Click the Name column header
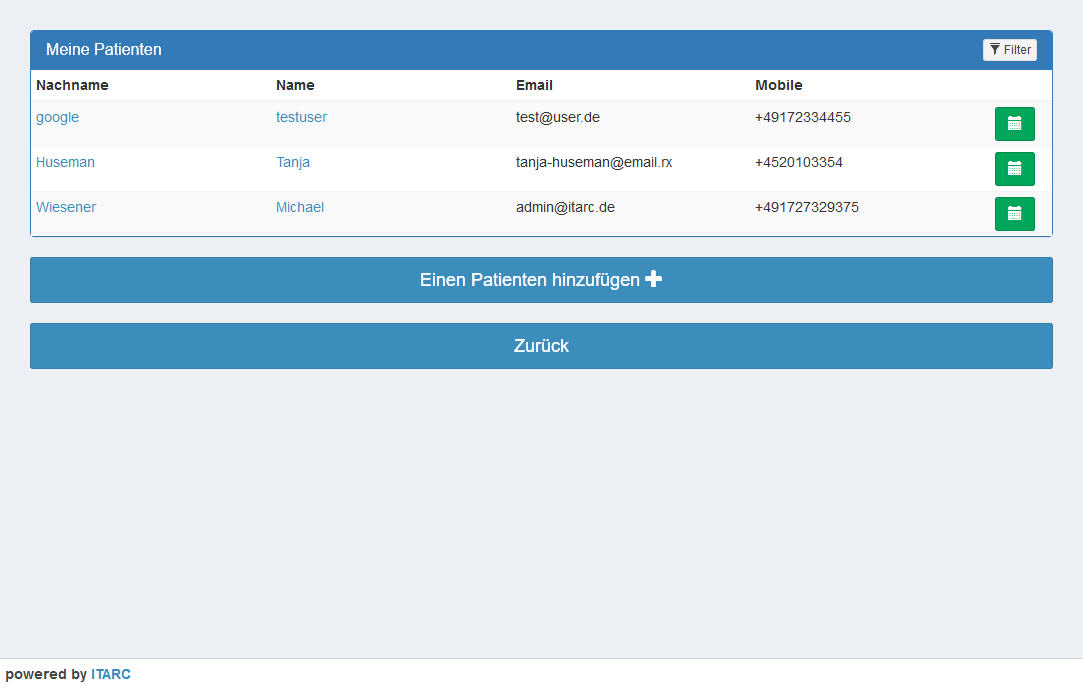Screen dimensions: 1083x689 point(295,85)
